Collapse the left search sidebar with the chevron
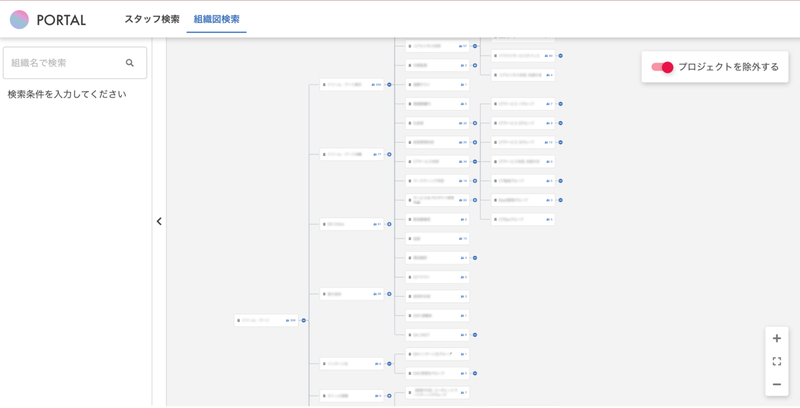 pyautogui.click(x=159, y=222)
